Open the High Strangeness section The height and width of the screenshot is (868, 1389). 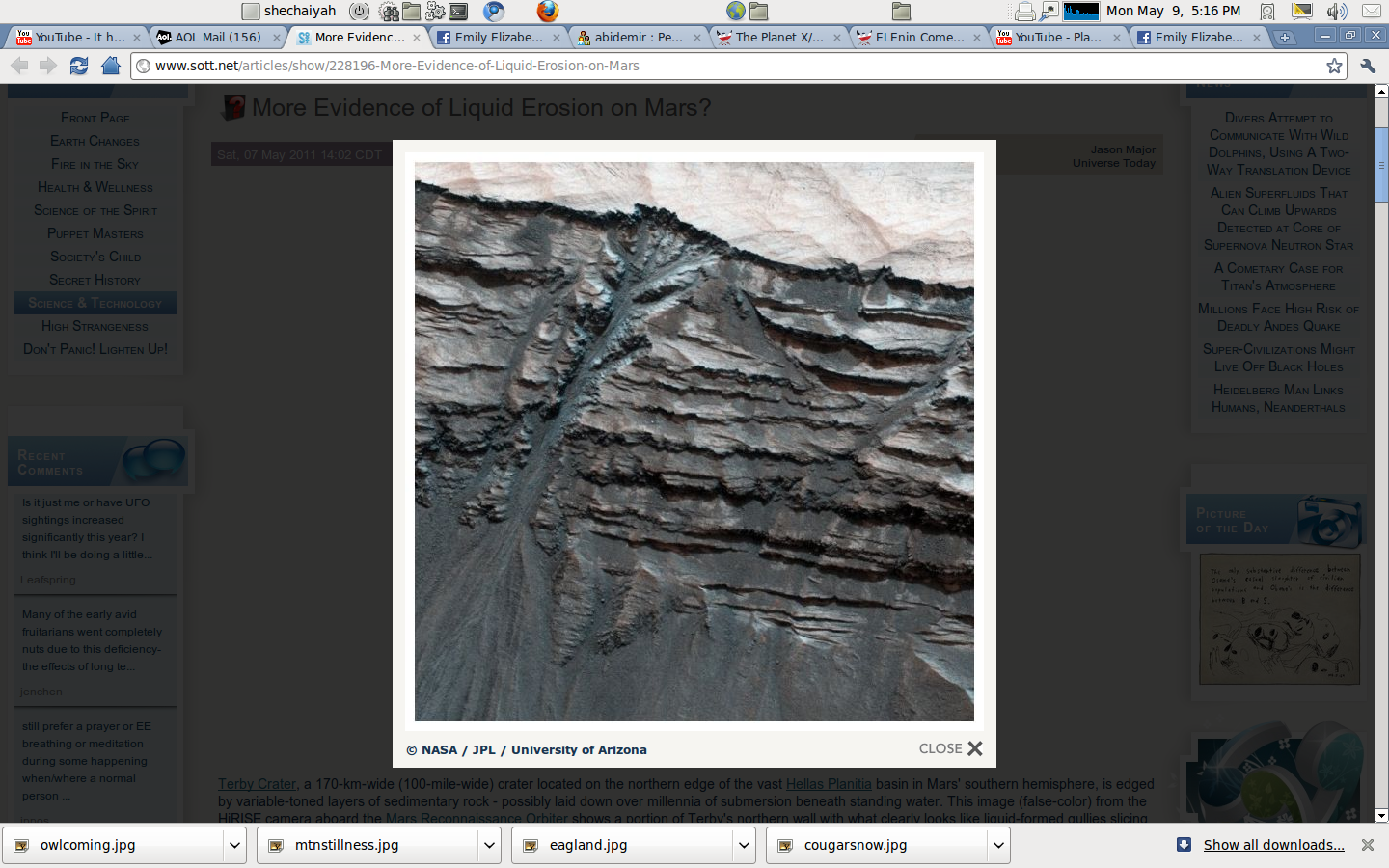(x=95, y=326)
